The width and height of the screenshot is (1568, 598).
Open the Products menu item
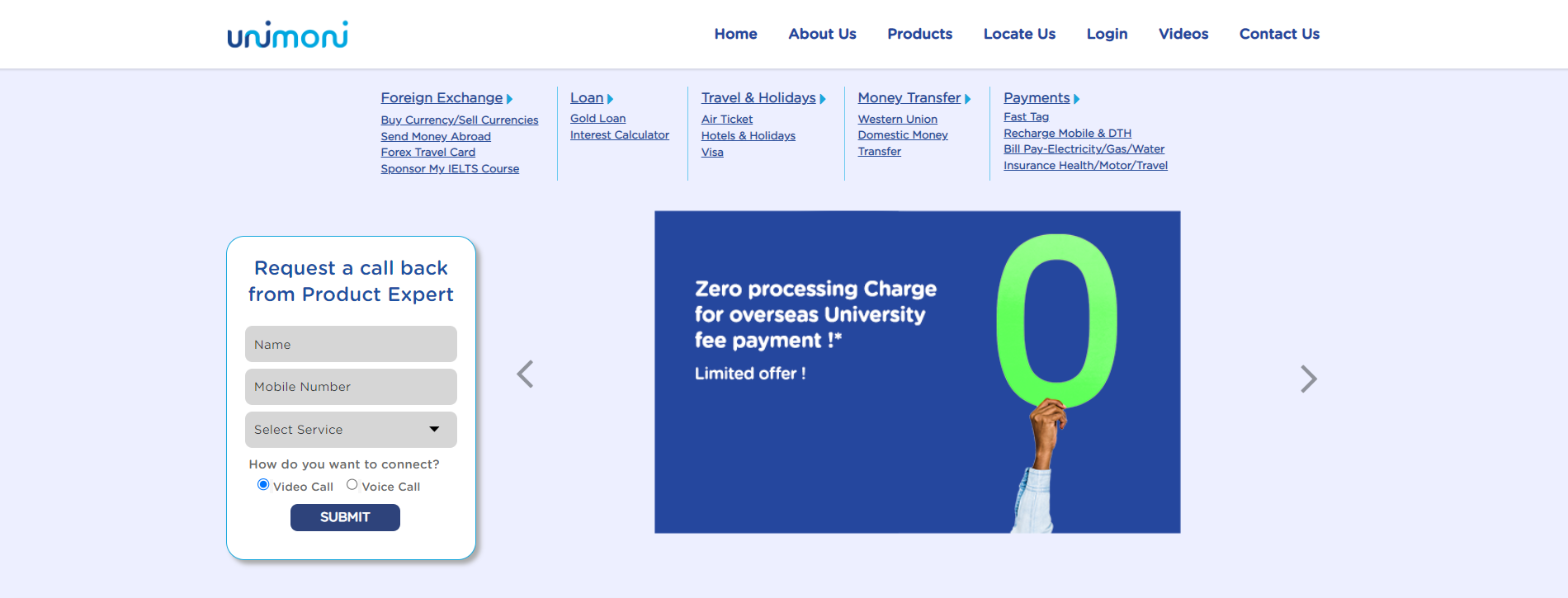tap(920, 34)
